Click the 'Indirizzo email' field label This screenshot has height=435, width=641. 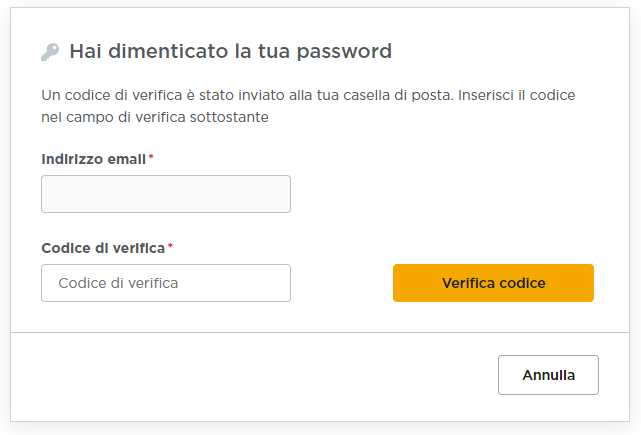tap(93, 159)
